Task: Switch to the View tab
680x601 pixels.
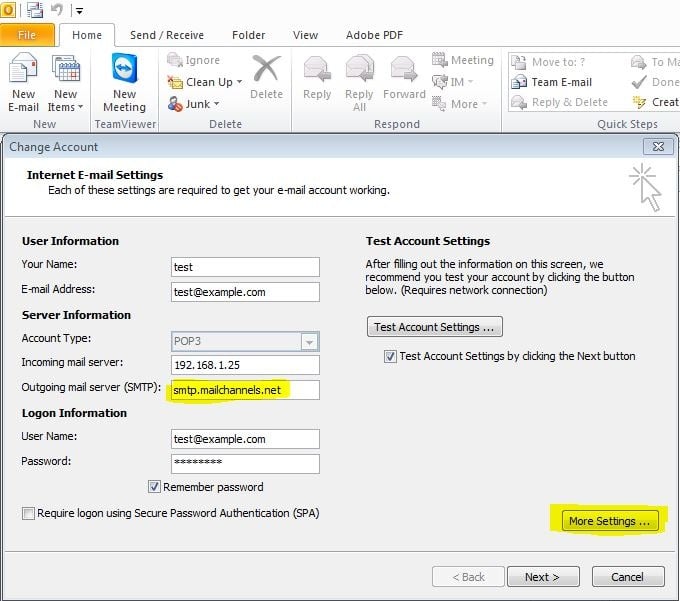Action: tap(305, 35)
